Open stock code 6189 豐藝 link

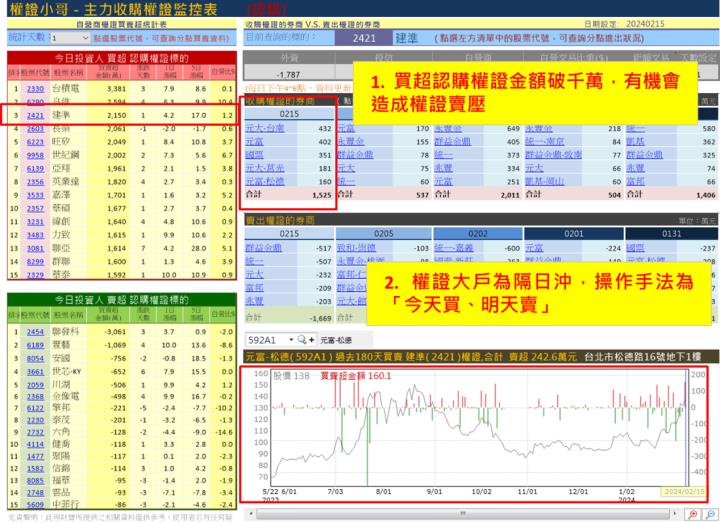[35, 345]
